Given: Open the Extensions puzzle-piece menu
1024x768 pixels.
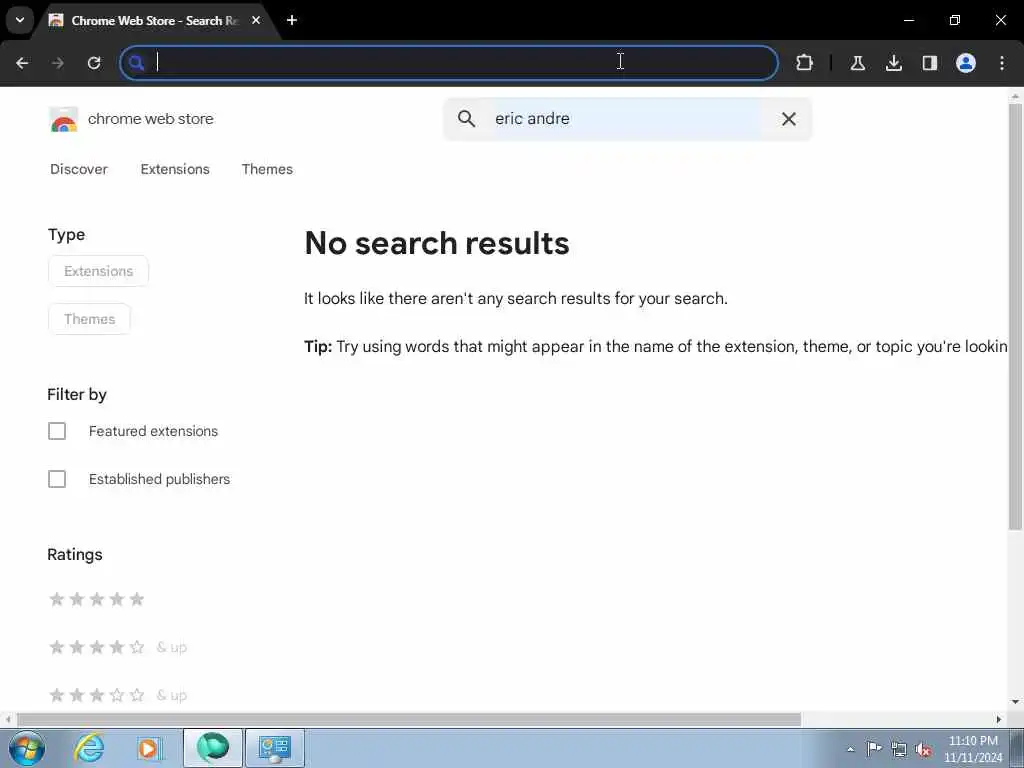Looking at the screenshot, I should point(805,63).
